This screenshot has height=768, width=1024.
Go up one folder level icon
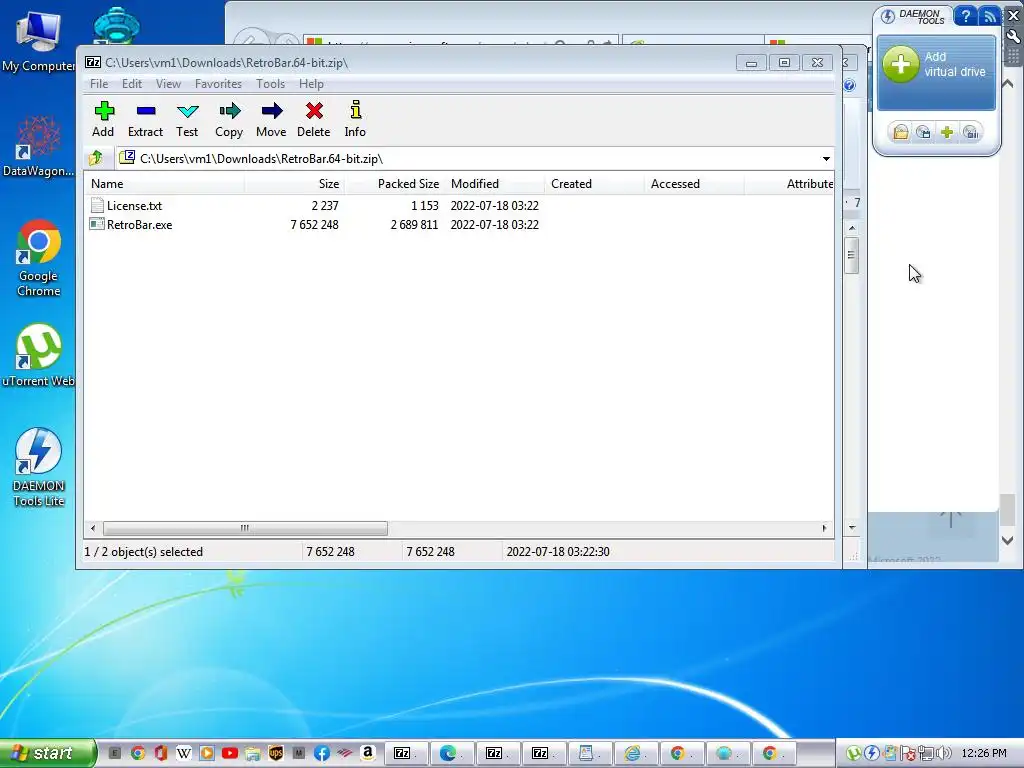tap(96, 158)
